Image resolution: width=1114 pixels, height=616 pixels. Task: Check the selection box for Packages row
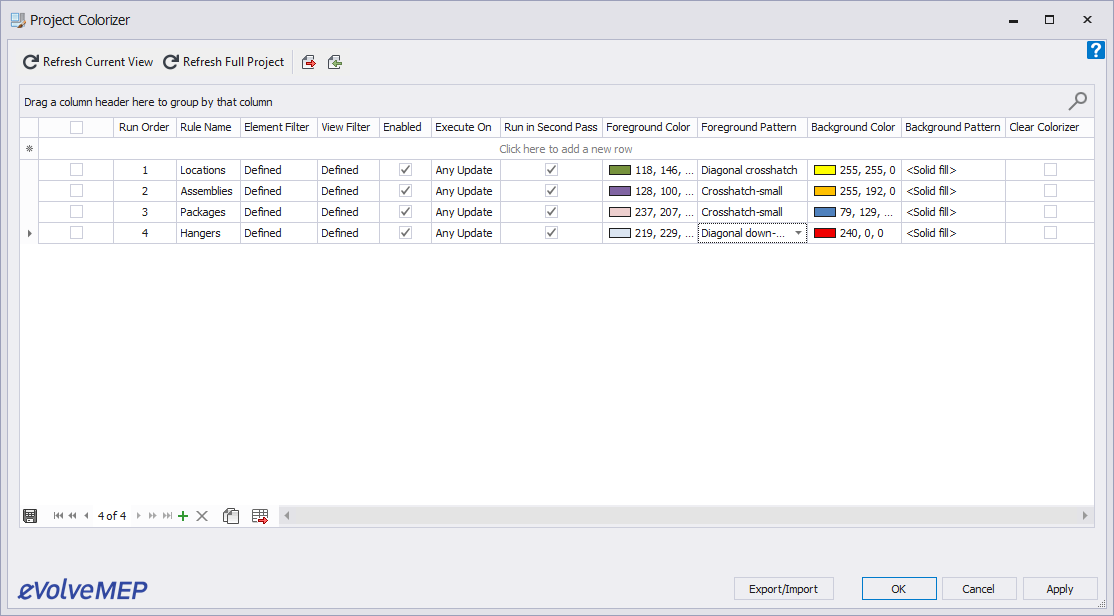tap(76, 212)
